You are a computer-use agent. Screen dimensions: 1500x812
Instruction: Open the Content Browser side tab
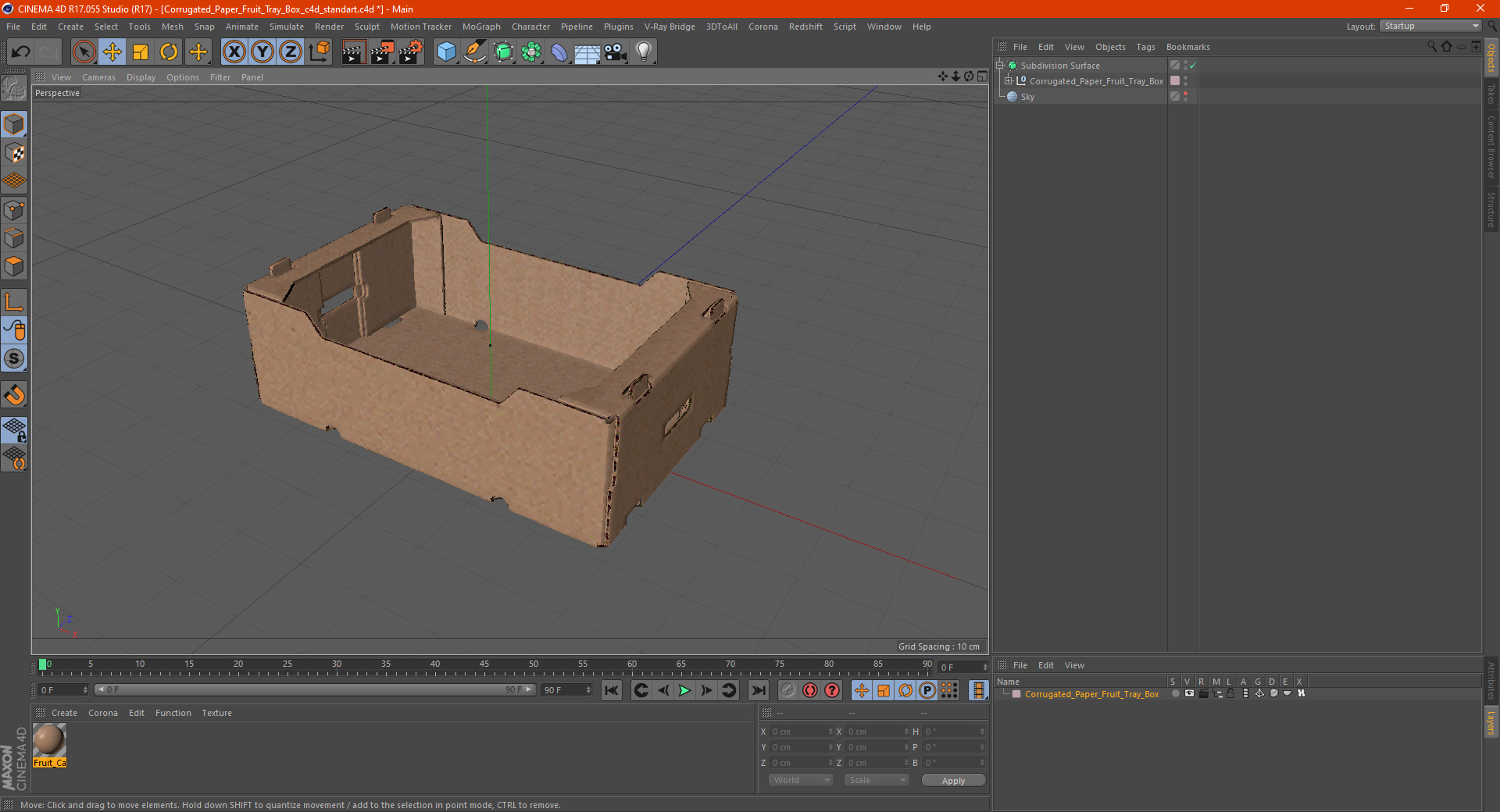[1491, 146]
